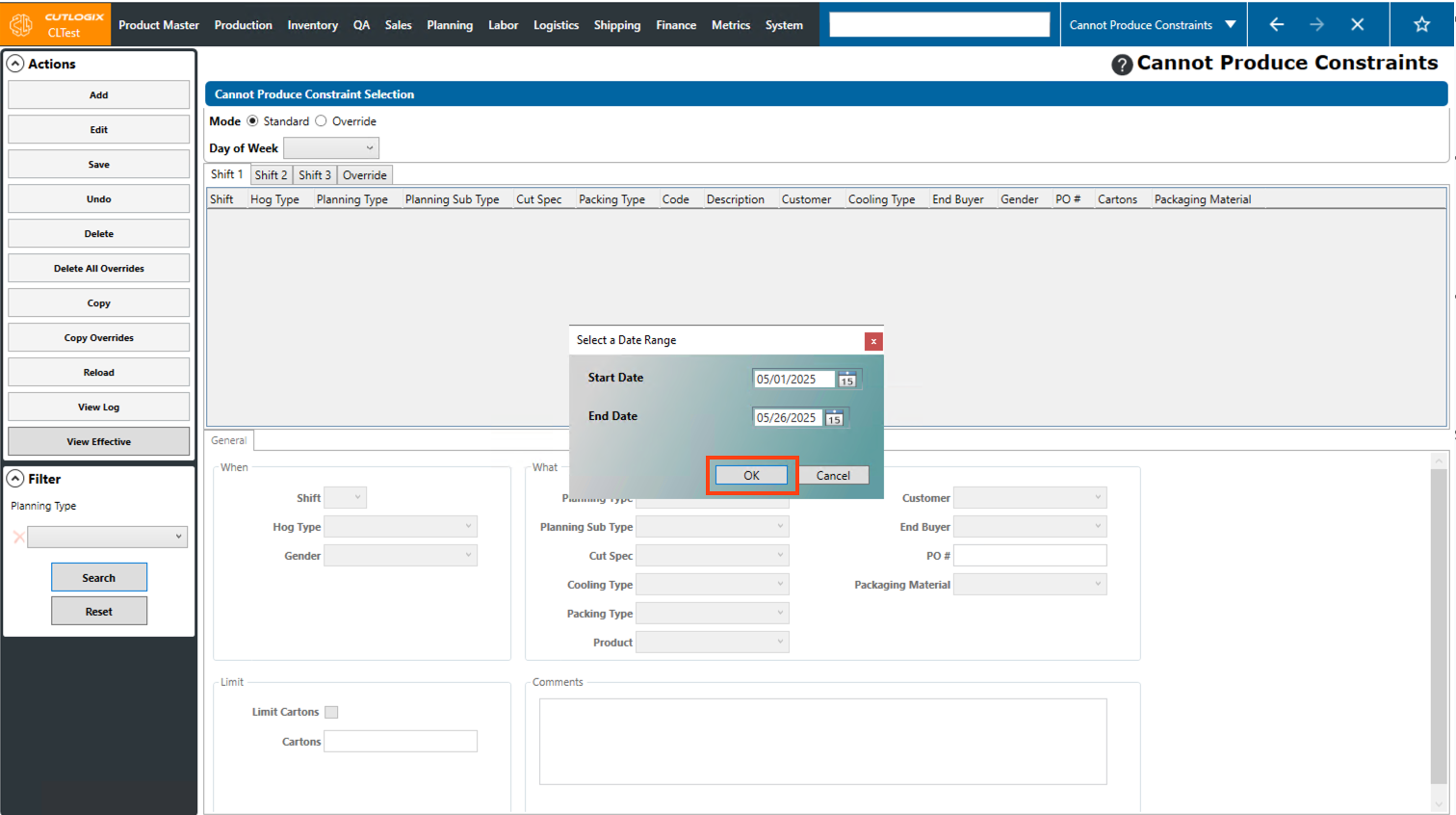Viewport: 1456px width, 815px height.
Task: Open the Day of Week dropdown
Action: [331, 148]
